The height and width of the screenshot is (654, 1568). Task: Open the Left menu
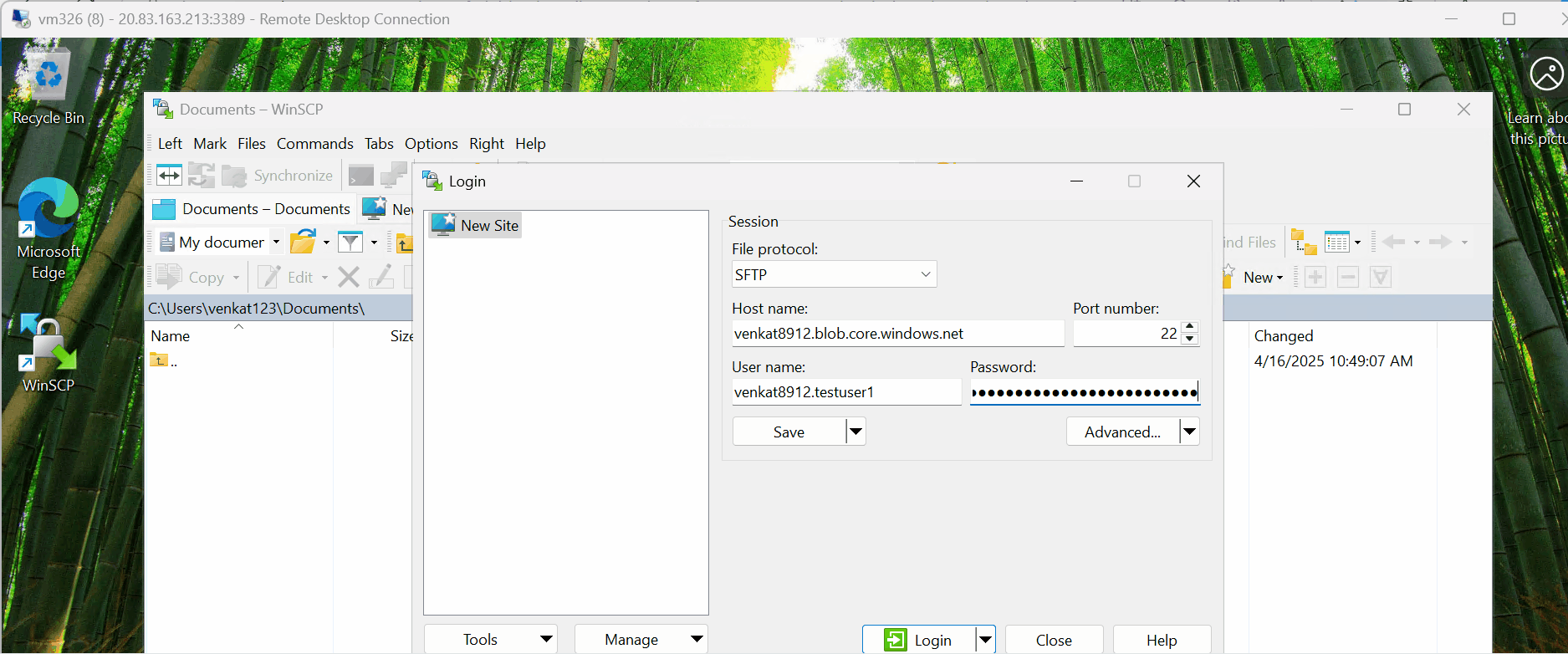tap(170, 144)
